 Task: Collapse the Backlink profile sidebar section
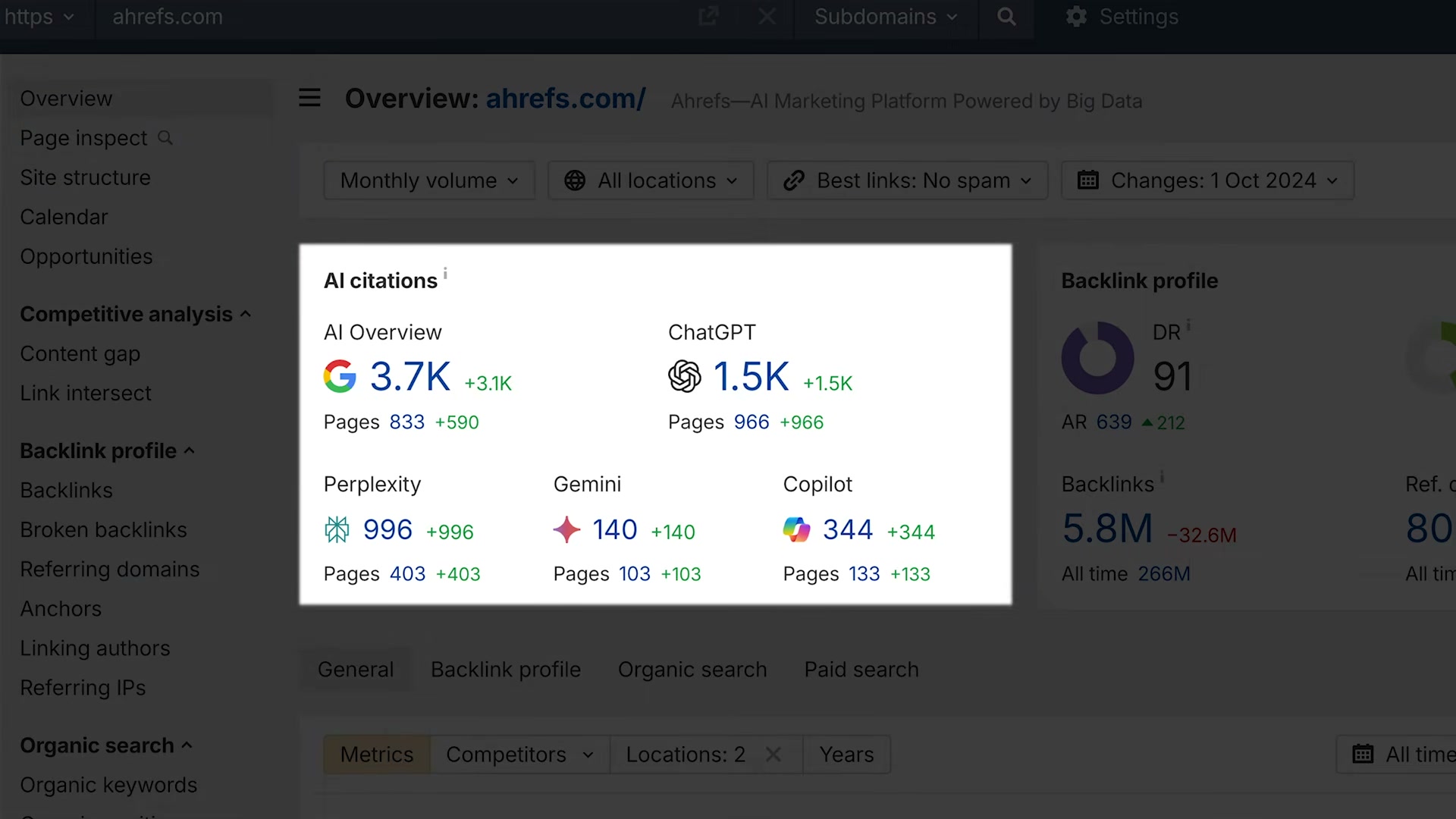point(107,450)
